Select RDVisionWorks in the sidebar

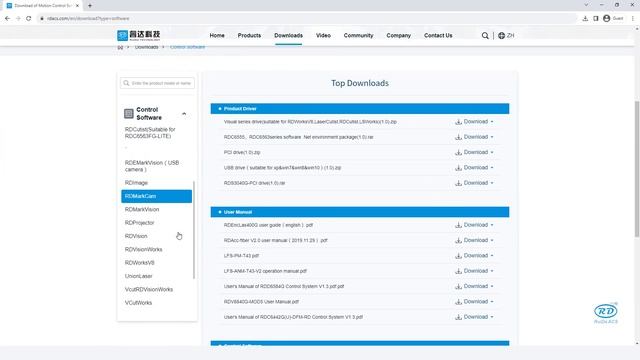(143, 249)
